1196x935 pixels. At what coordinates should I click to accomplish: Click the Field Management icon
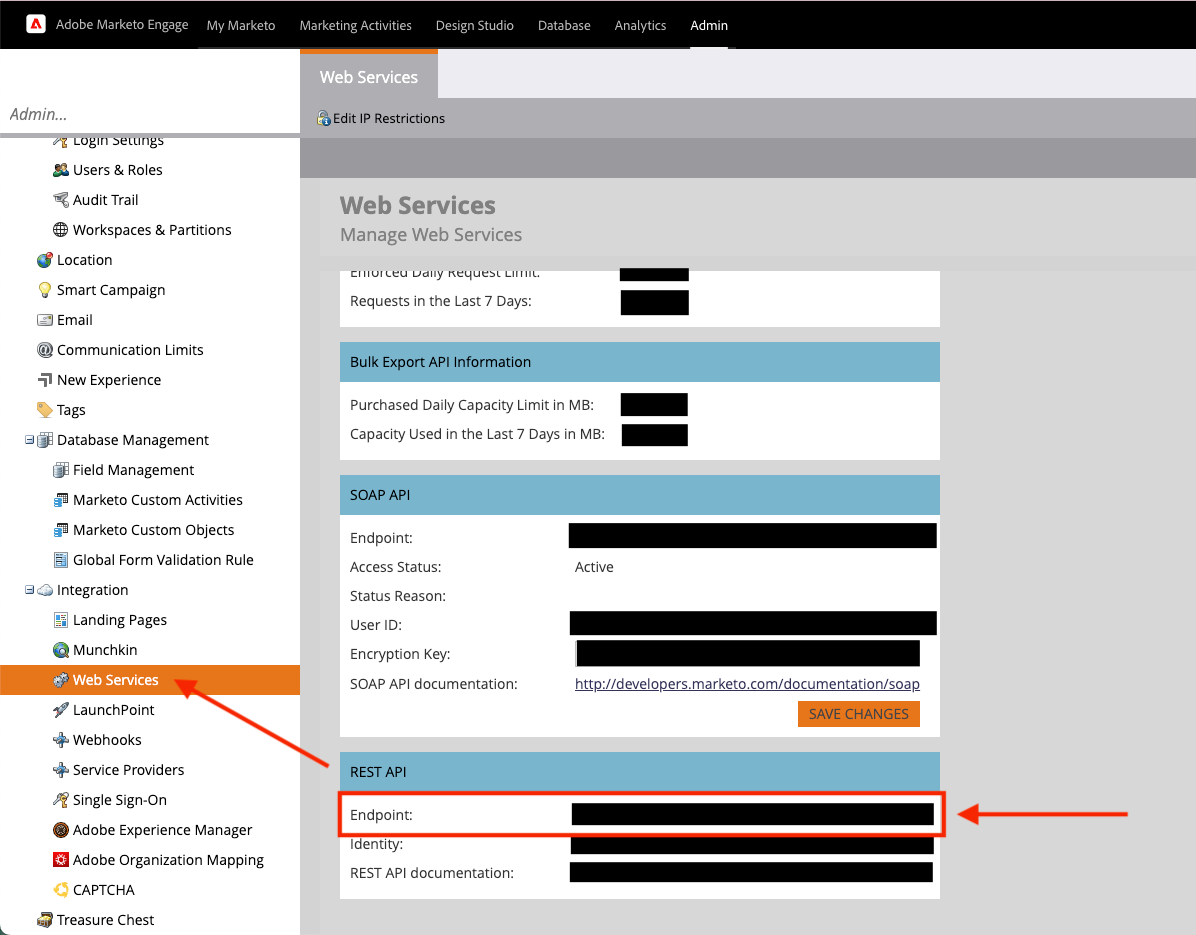61,470
